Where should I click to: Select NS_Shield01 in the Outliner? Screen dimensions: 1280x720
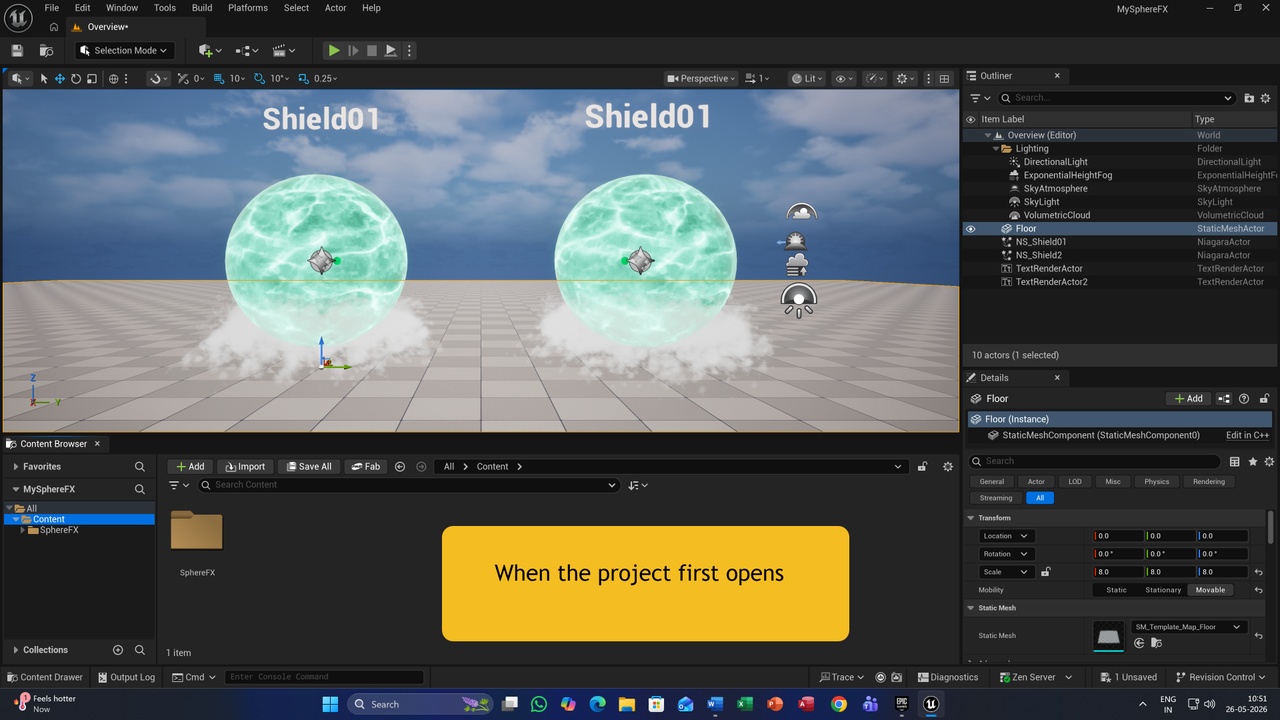(x=1041, y=242)
